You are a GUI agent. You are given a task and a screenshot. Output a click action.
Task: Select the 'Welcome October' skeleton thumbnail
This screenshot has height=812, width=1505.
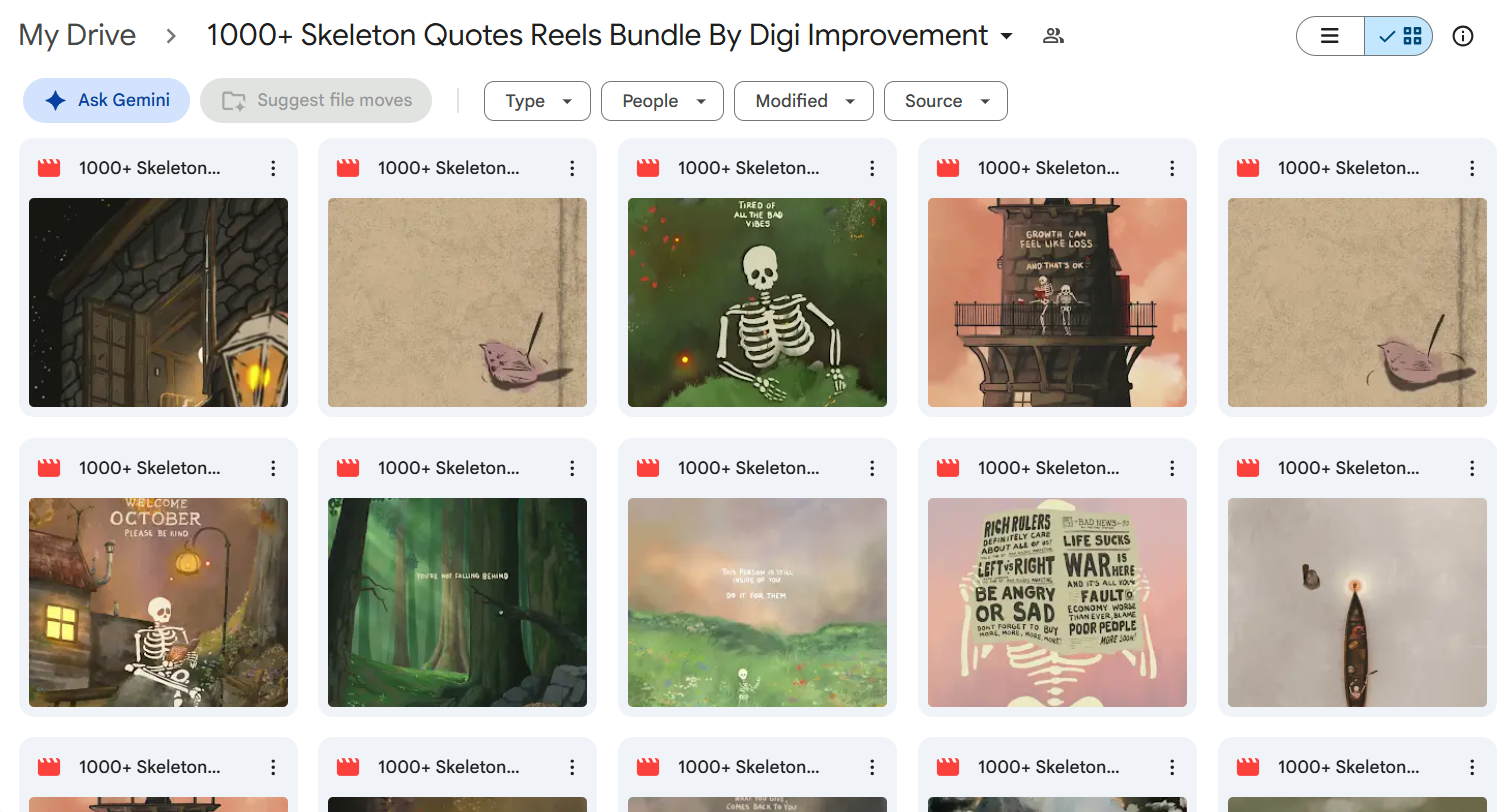click(x=158, y=602)
